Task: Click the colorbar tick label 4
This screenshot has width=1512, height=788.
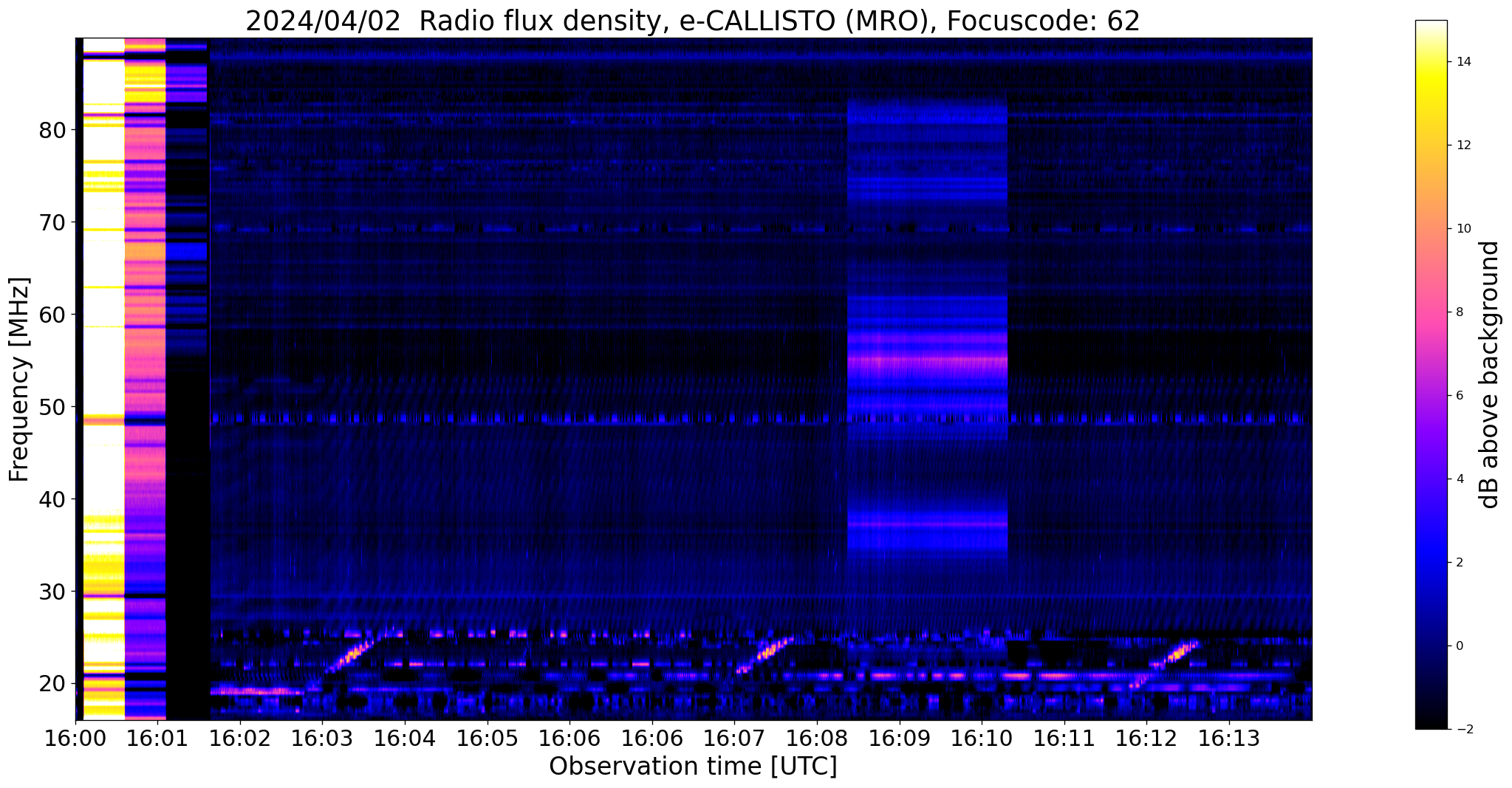Action: click(x=1459, y=479)
